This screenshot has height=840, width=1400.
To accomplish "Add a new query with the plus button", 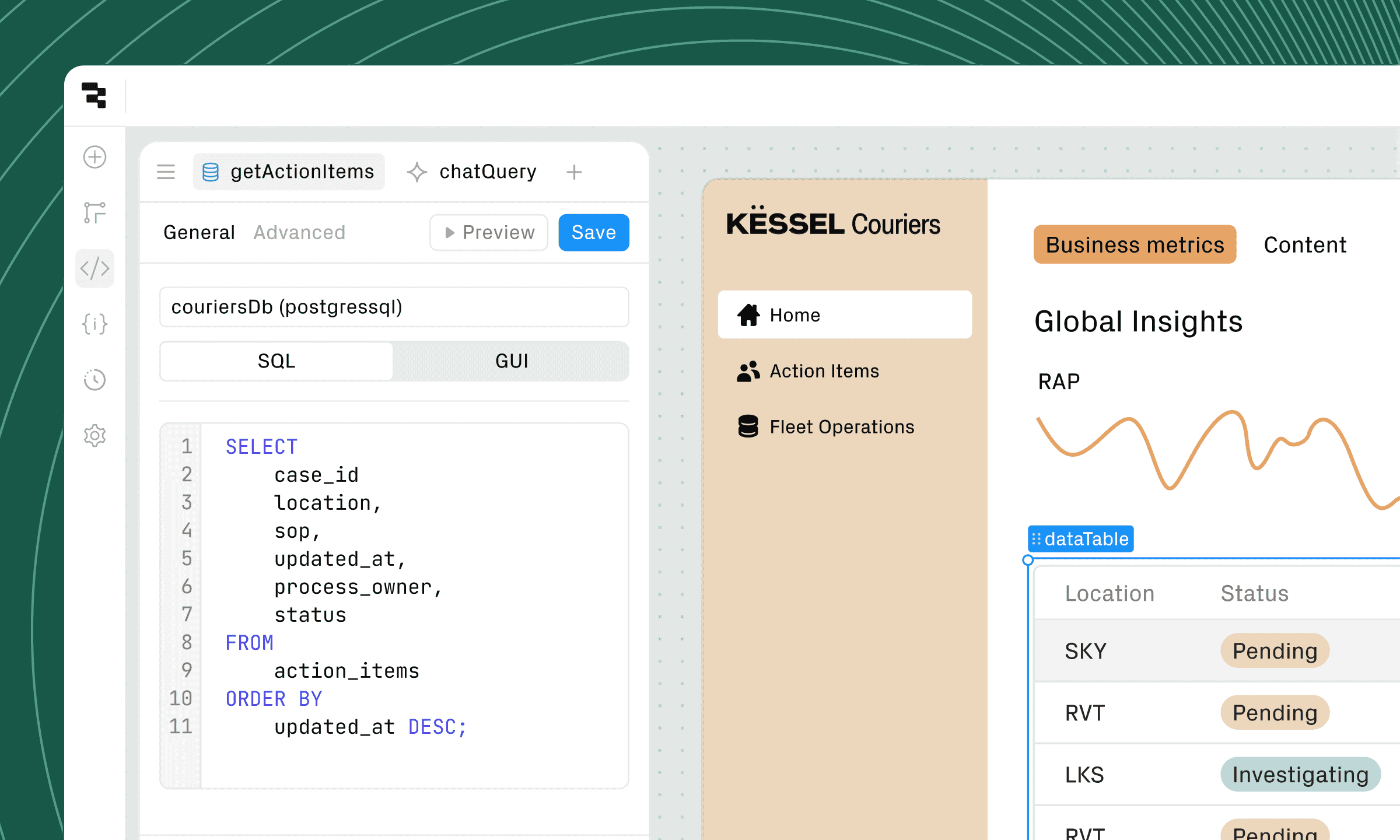I will point(573,171).
